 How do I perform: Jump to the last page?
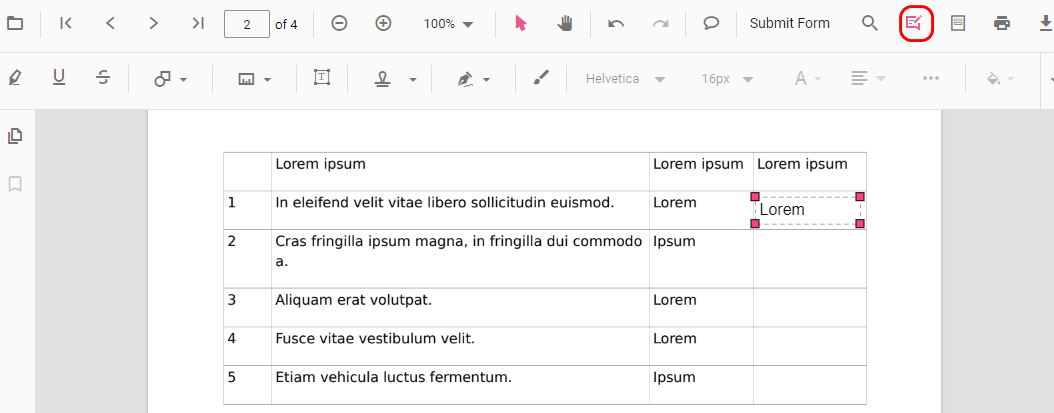click(x=198, y=24)
